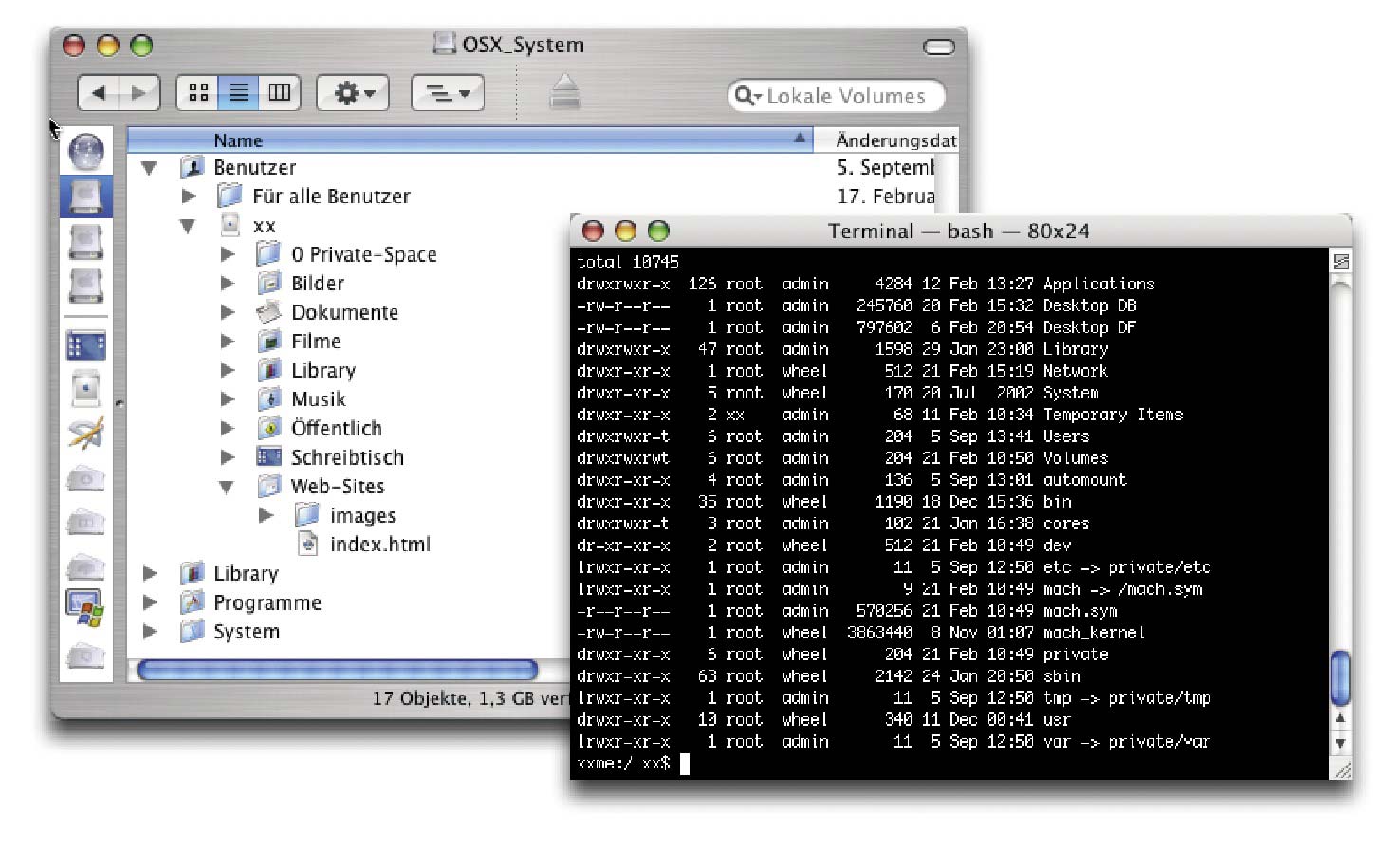This screenshot has width=1400, height=851.
Task: Open the Network globe in Finder sidebar
Action: pyautogui.click(x=86, y=151)
